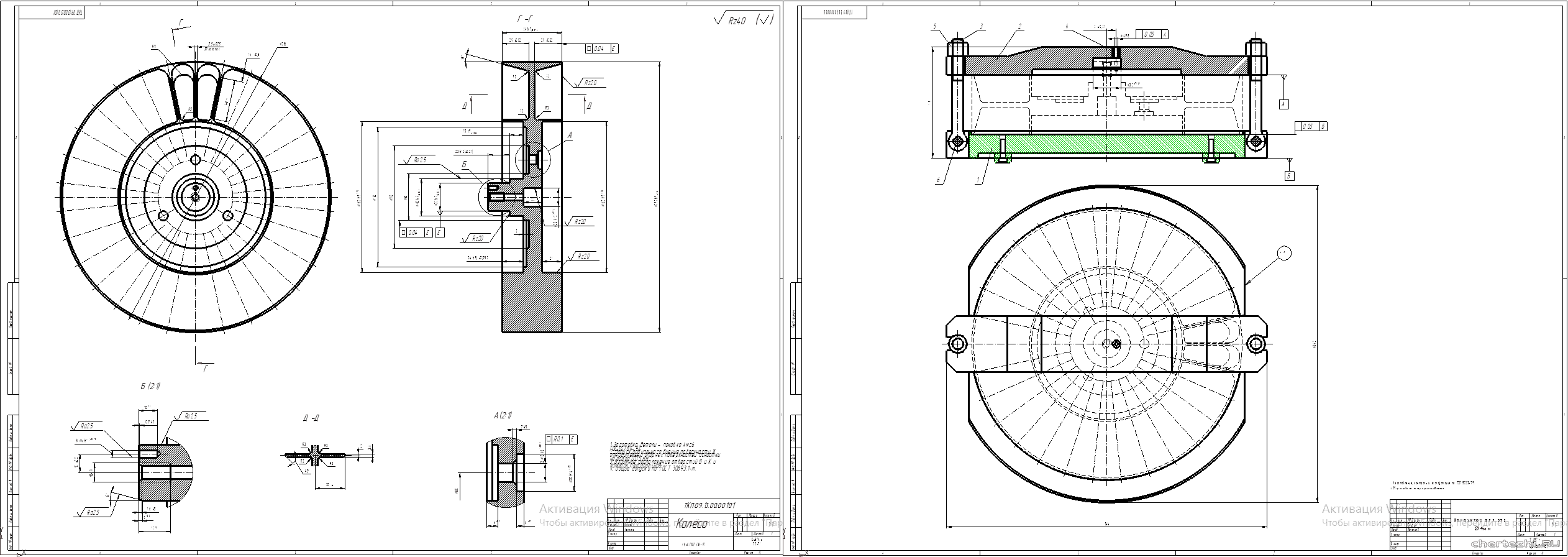
Task: Click position number 6 leader label
Action: [x=939, y=181]
